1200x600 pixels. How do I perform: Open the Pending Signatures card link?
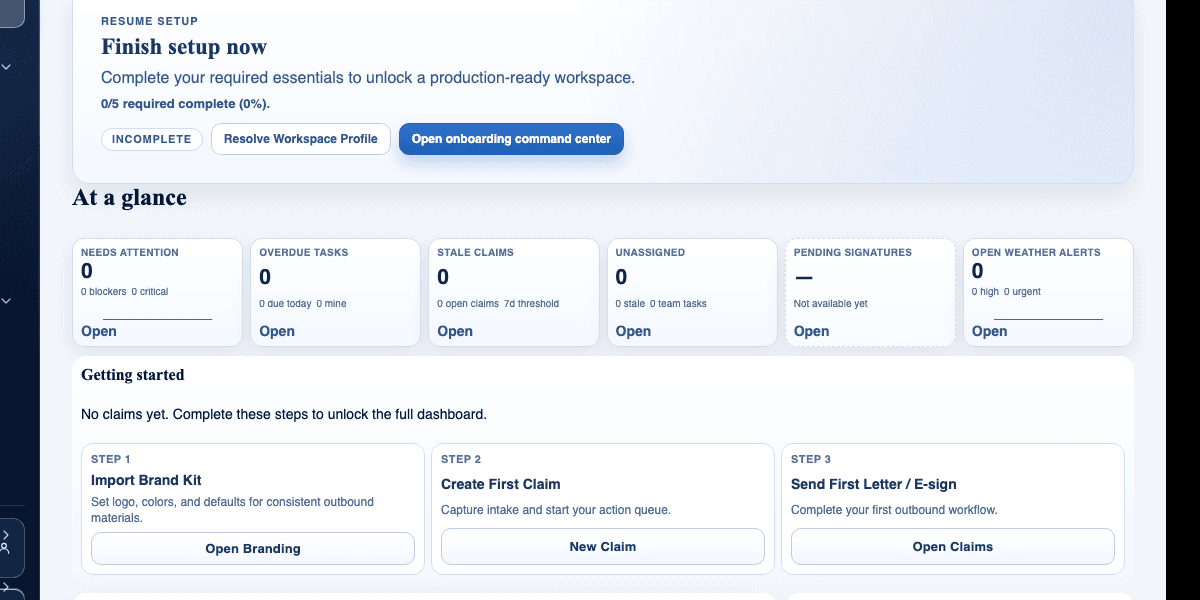coord(811,331)
